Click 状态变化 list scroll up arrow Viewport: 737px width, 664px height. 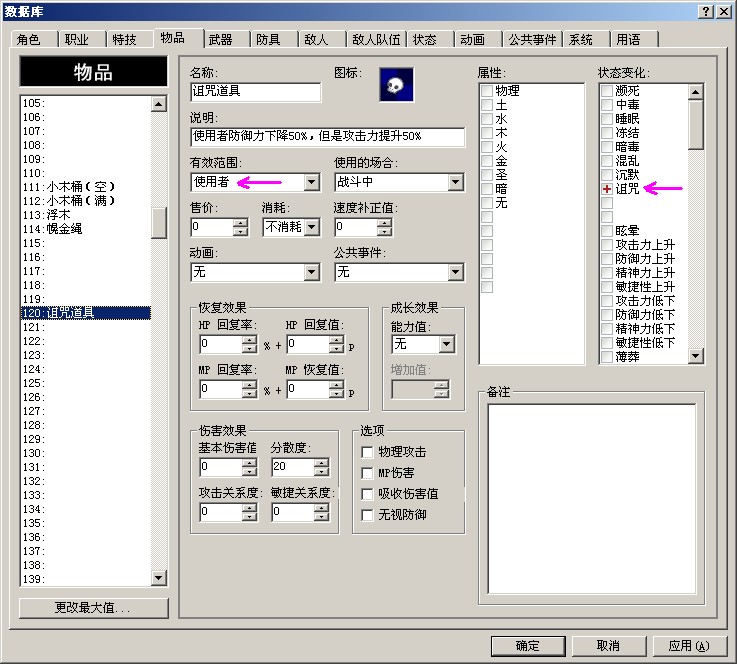click(696, 92)
